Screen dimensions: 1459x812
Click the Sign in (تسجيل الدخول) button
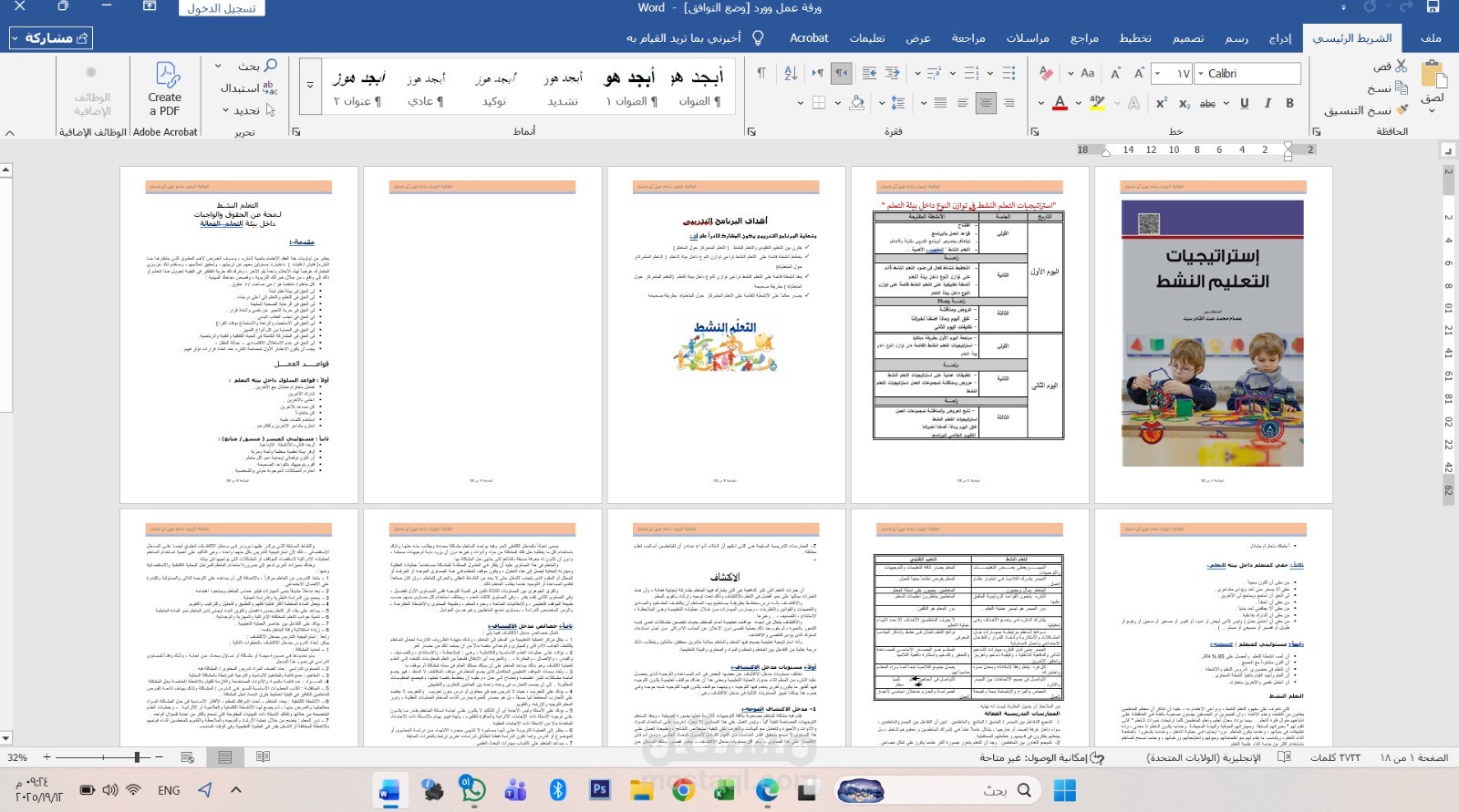pos(222,8)
